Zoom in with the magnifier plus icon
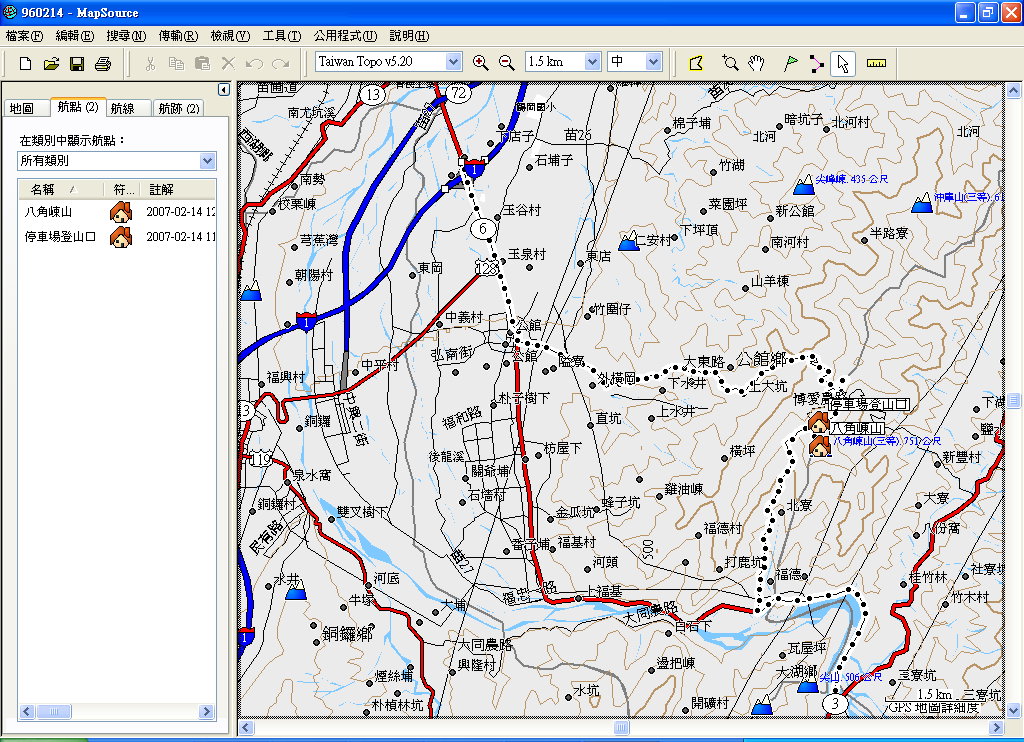Screen dimensions: 1024x742 point(481,63)
